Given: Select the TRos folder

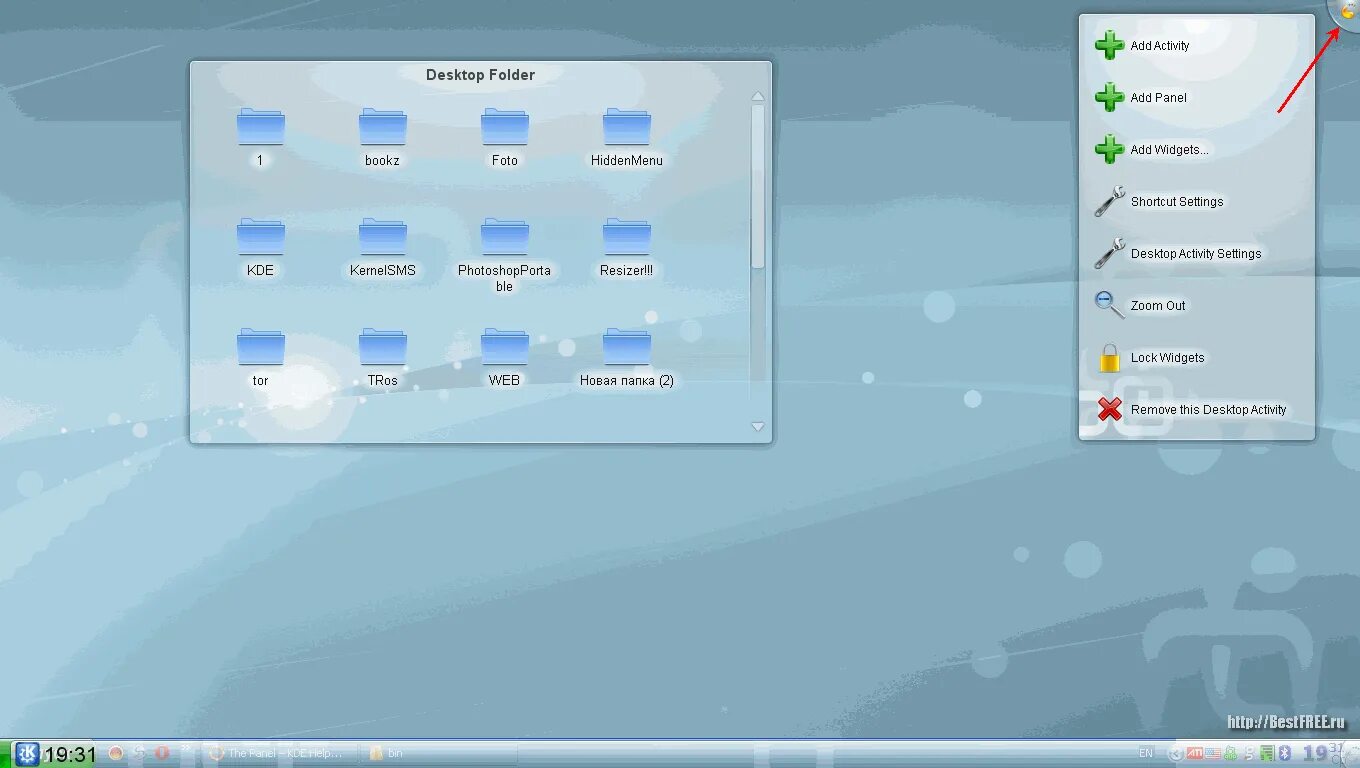Looking at the screenshot, I should click(x=382, y=357).
